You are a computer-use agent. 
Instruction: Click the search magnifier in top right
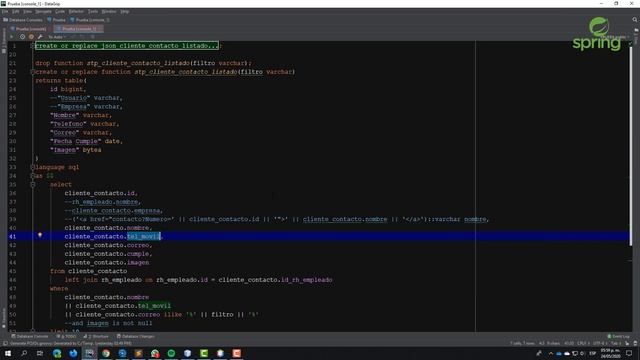[x=635, y=20]
